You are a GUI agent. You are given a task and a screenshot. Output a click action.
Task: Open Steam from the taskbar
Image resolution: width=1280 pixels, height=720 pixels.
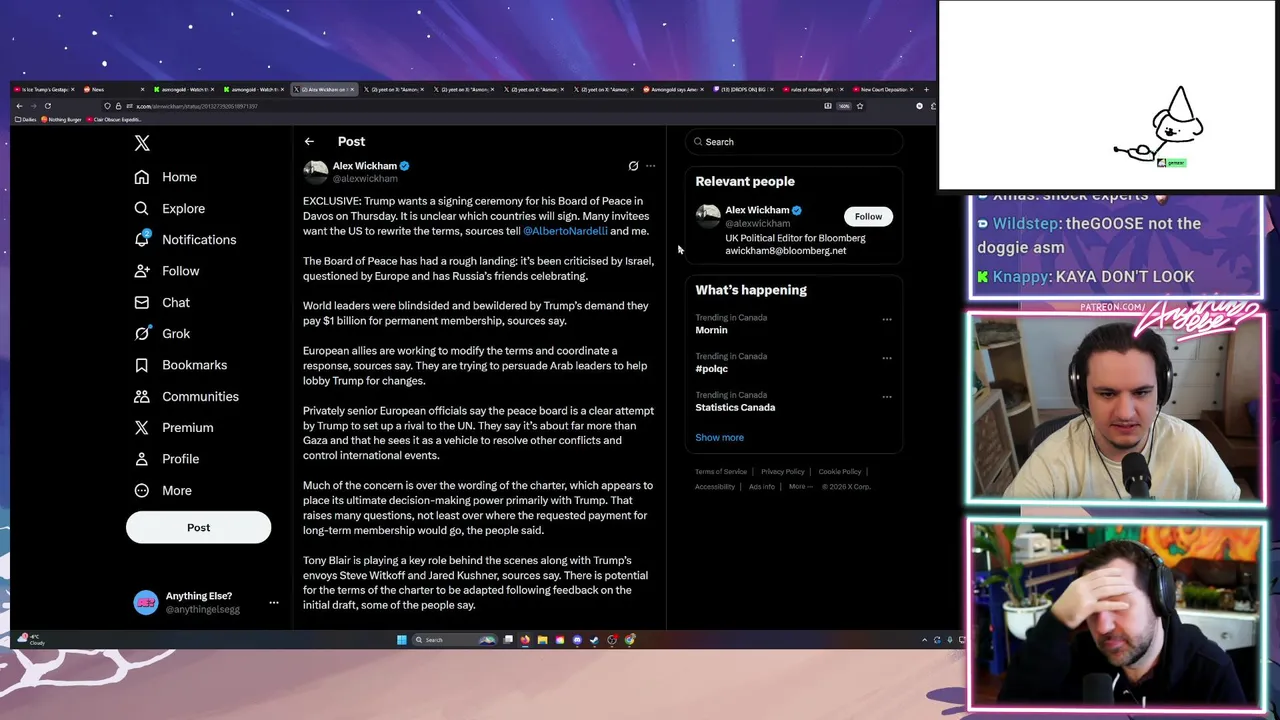[x=594, y=640]
